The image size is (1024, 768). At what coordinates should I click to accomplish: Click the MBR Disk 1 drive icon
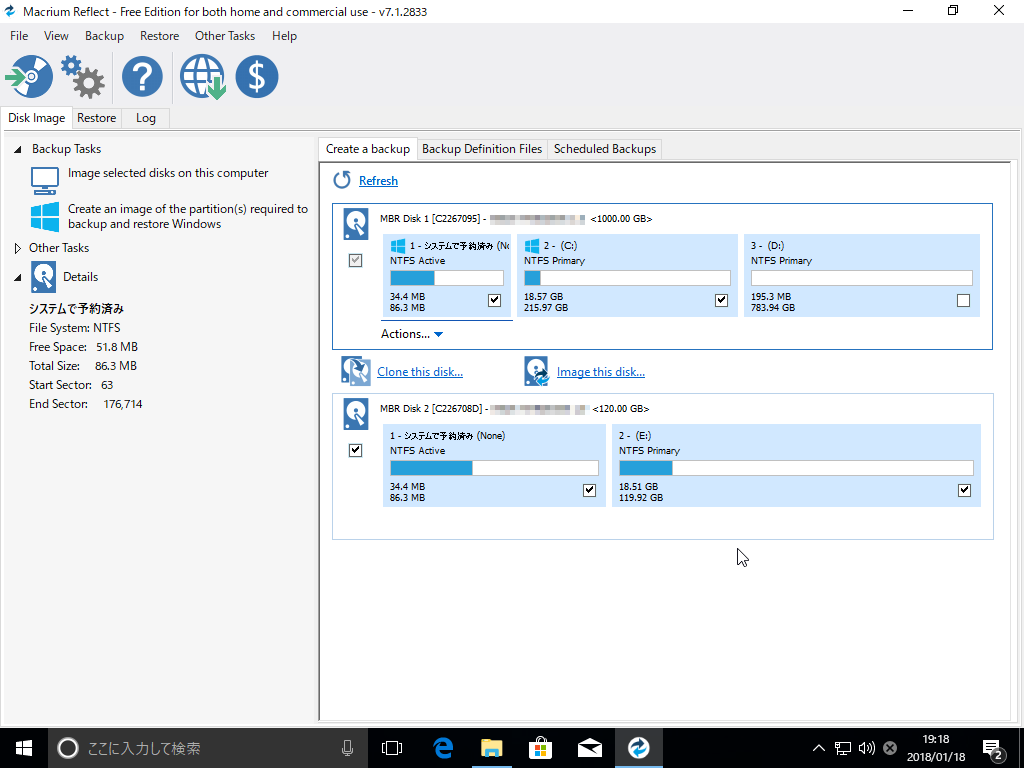pos(356,224)
